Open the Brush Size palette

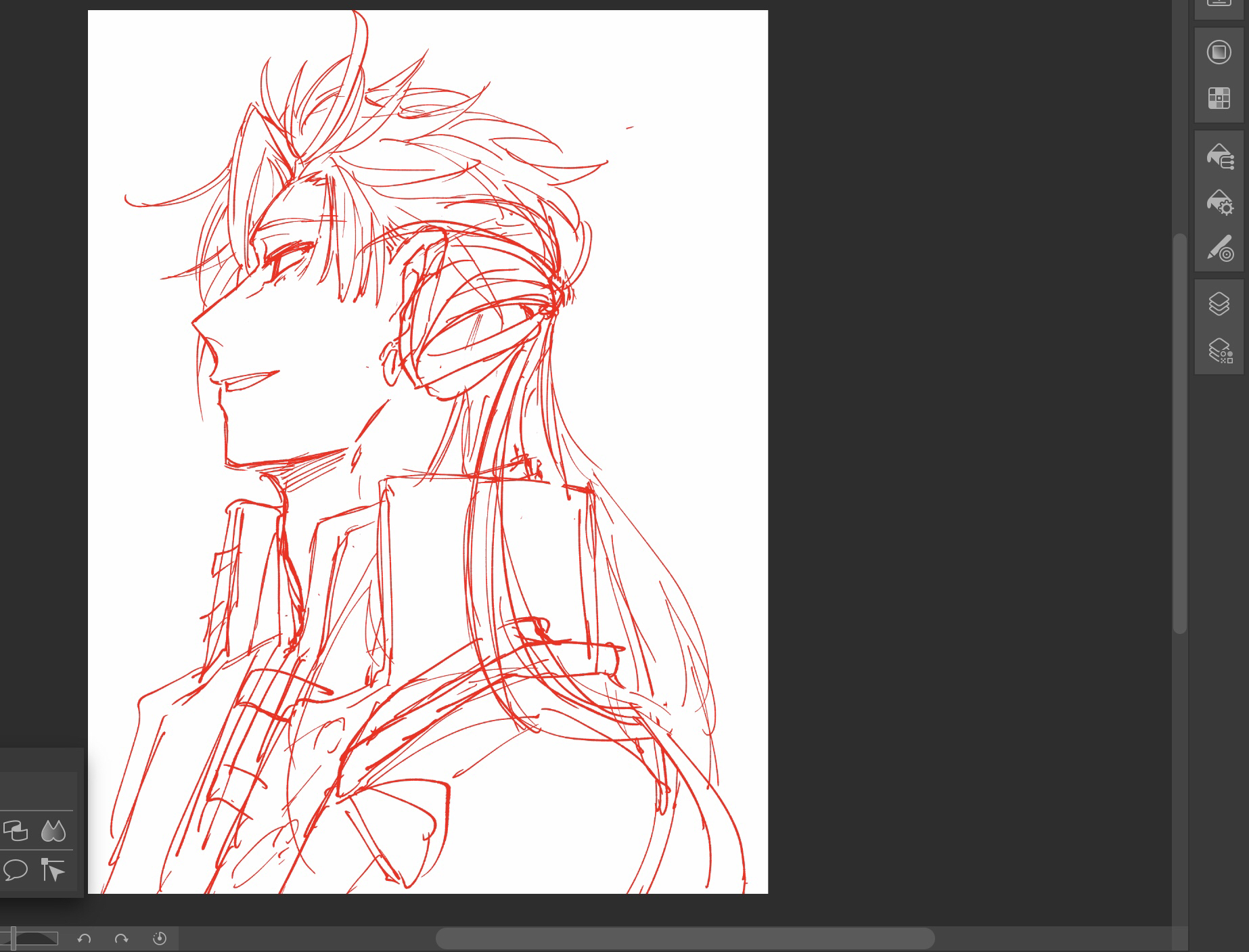coord(1219,248)
